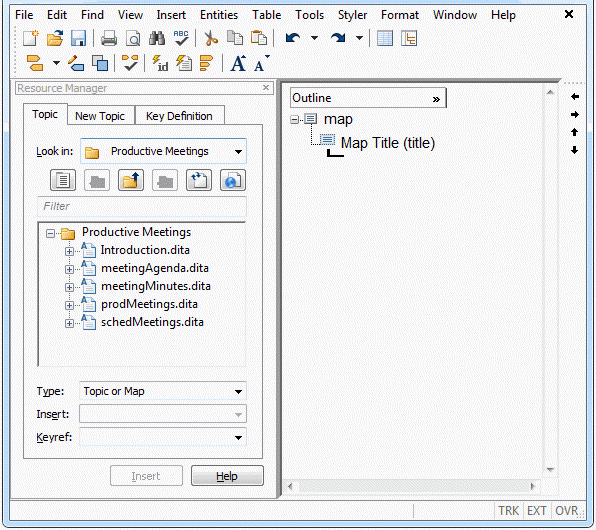Click into the Filter field
The image size is (596, 530).
[142, 206]
